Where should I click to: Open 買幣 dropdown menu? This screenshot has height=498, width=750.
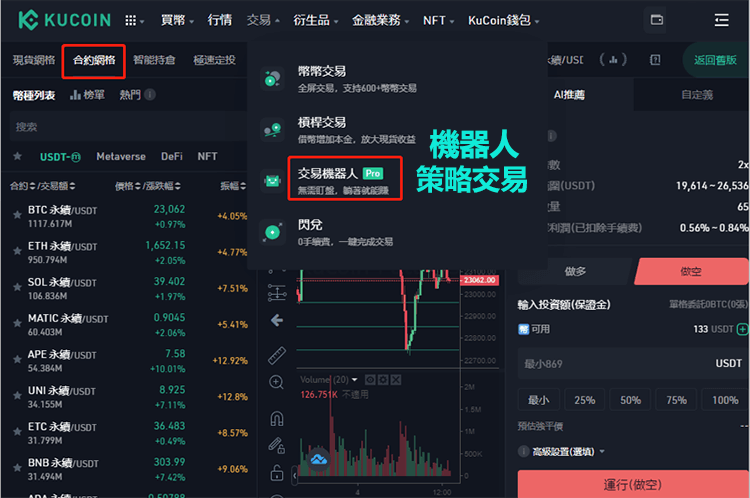click(177, 20)
